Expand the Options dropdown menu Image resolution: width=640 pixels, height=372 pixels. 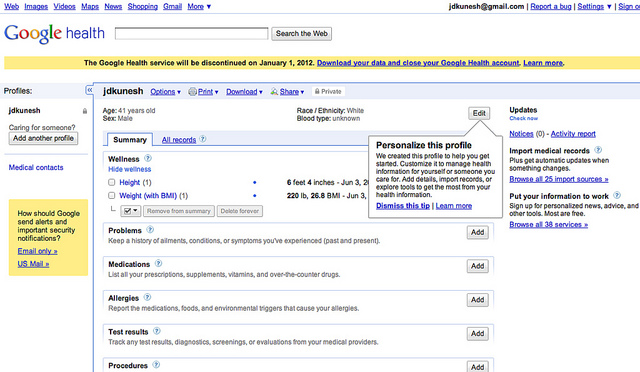click(165, 91)
